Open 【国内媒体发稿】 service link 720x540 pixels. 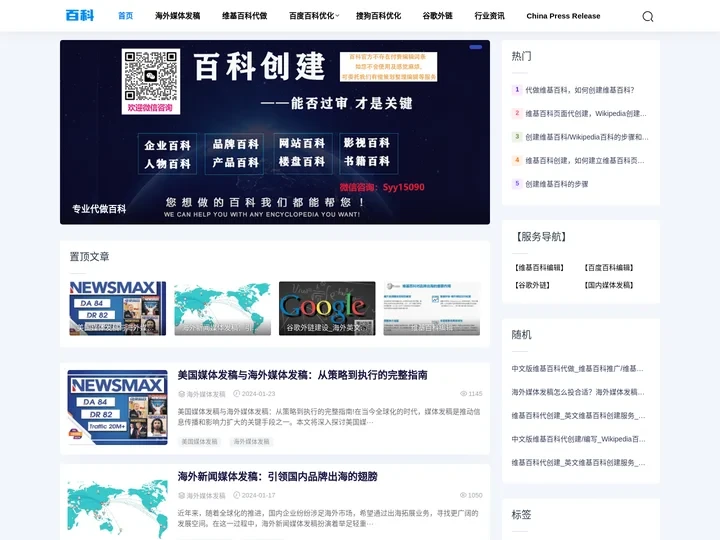click(x=608, y=285)
